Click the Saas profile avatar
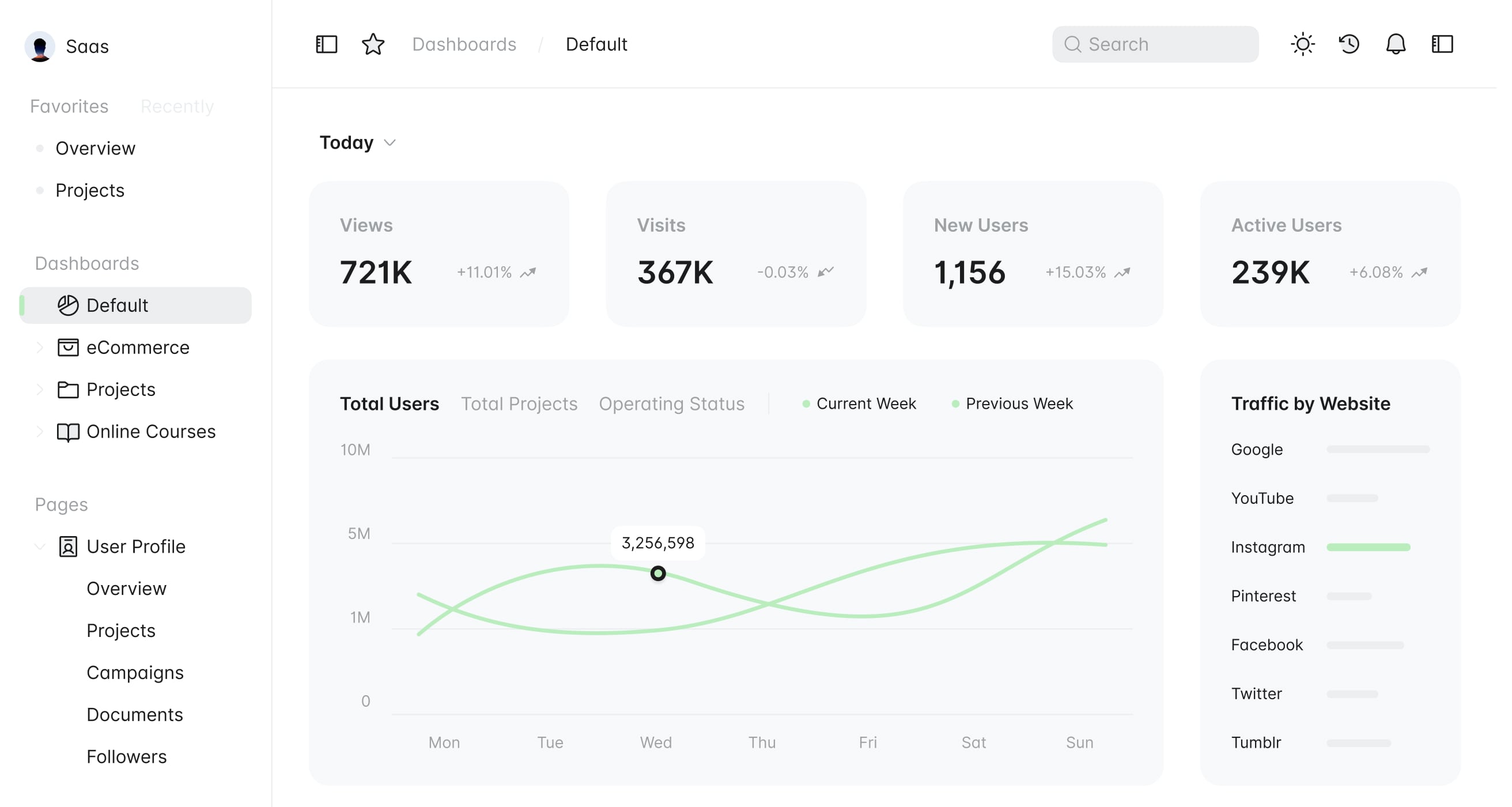Image resolution: width=1512 pixels, height=807 pixels. click(x=40, y=46)
